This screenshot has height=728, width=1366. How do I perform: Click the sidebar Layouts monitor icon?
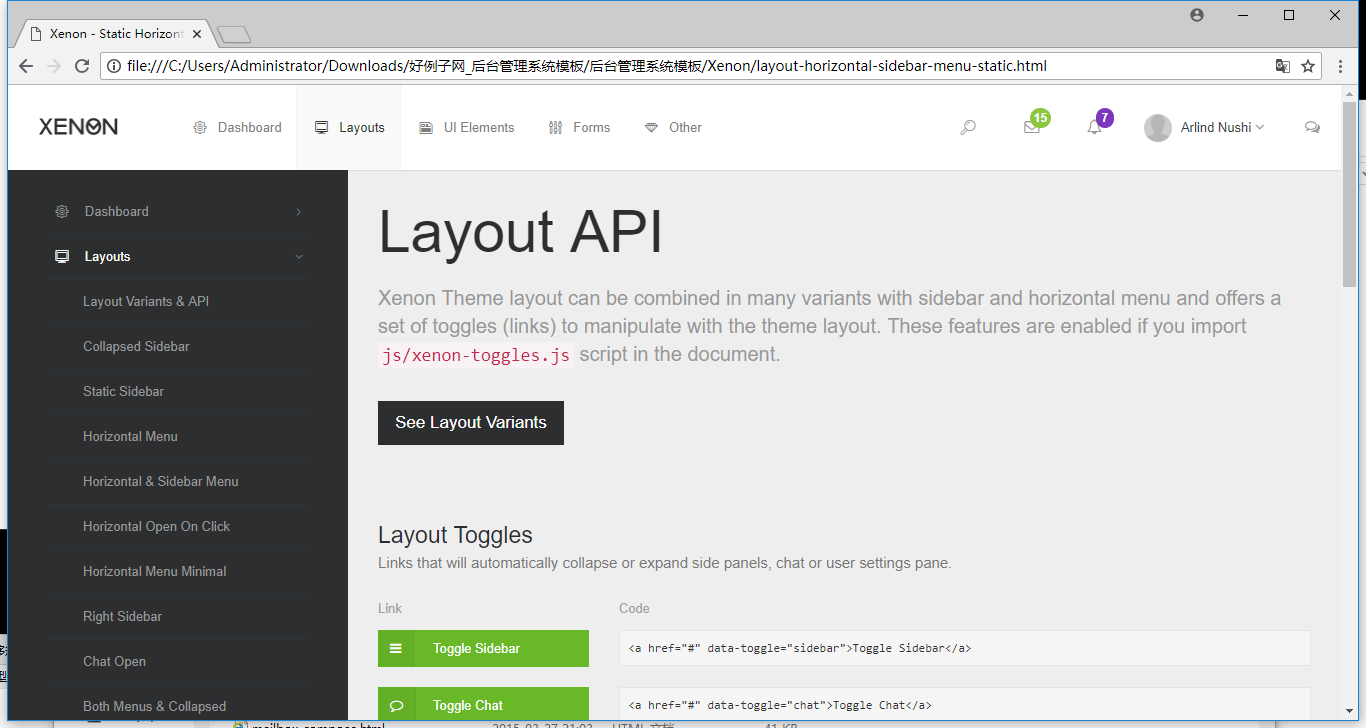coord(62,257)
